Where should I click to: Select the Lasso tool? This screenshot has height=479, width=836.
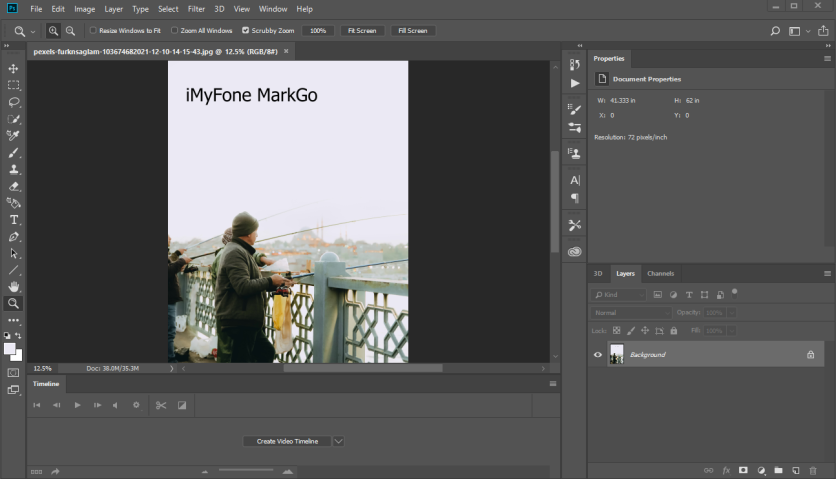(13, 102)
